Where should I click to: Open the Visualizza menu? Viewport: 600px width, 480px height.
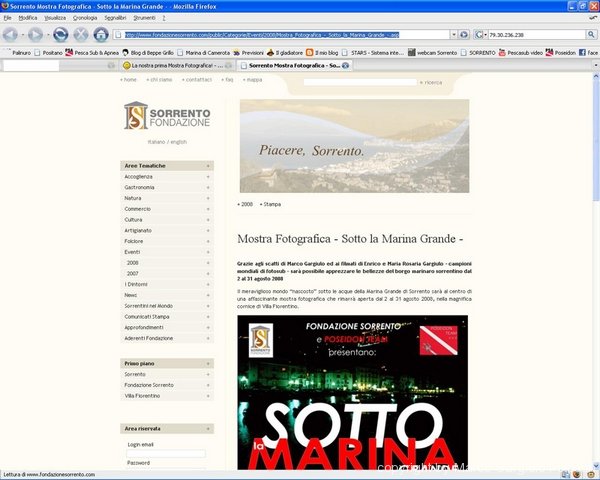click(55, 18)
